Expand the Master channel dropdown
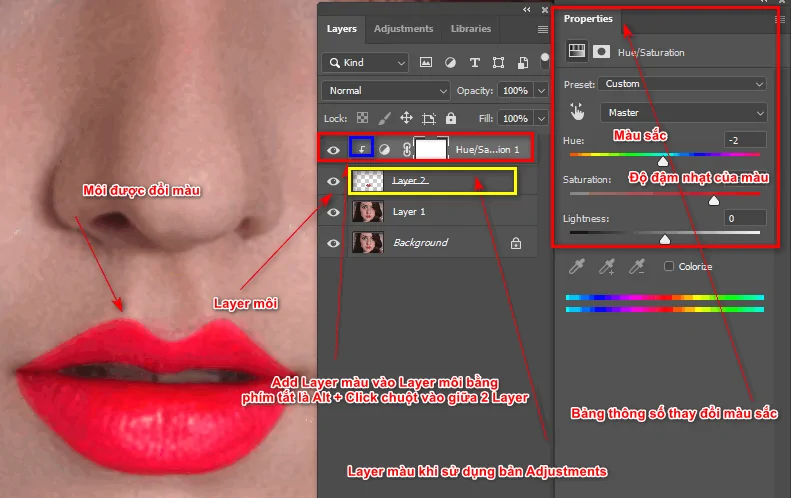Viewport: 791px width, 498px height. point(682,112)
